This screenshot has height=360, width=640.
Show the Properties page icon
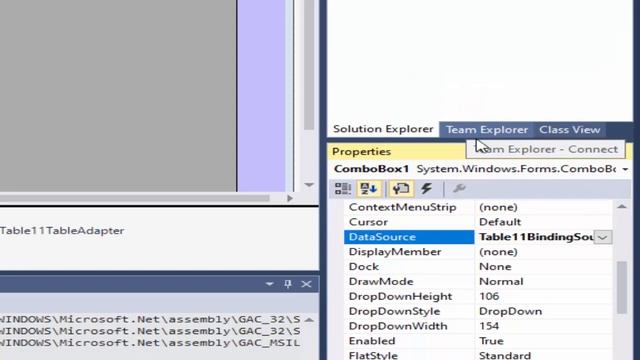pyautogui.click(x=401, y=189)
